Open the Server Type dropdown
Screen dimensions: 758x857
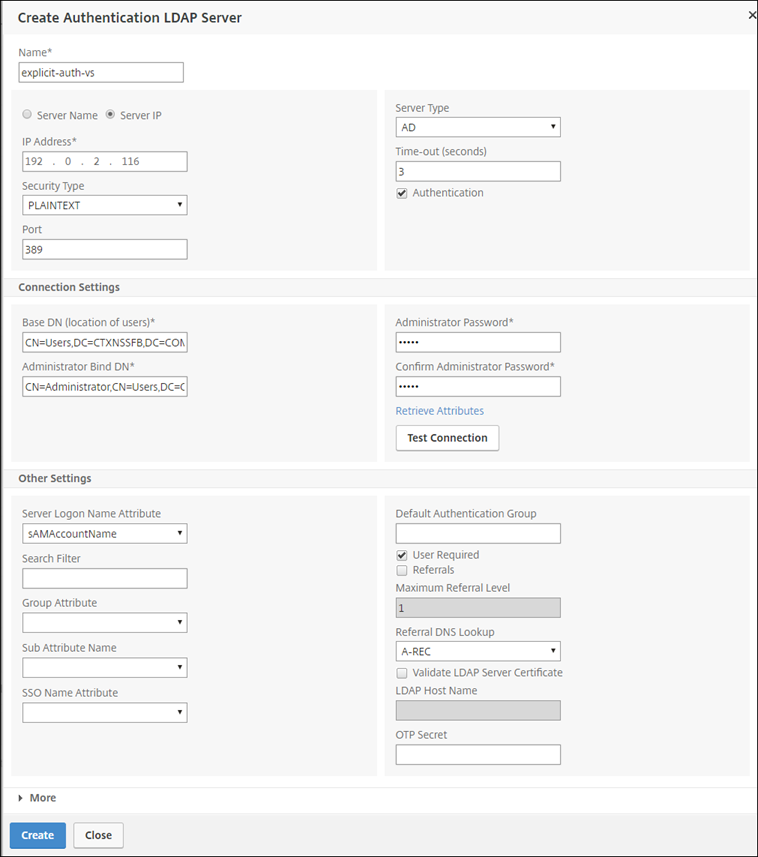(x=477, y=127)
